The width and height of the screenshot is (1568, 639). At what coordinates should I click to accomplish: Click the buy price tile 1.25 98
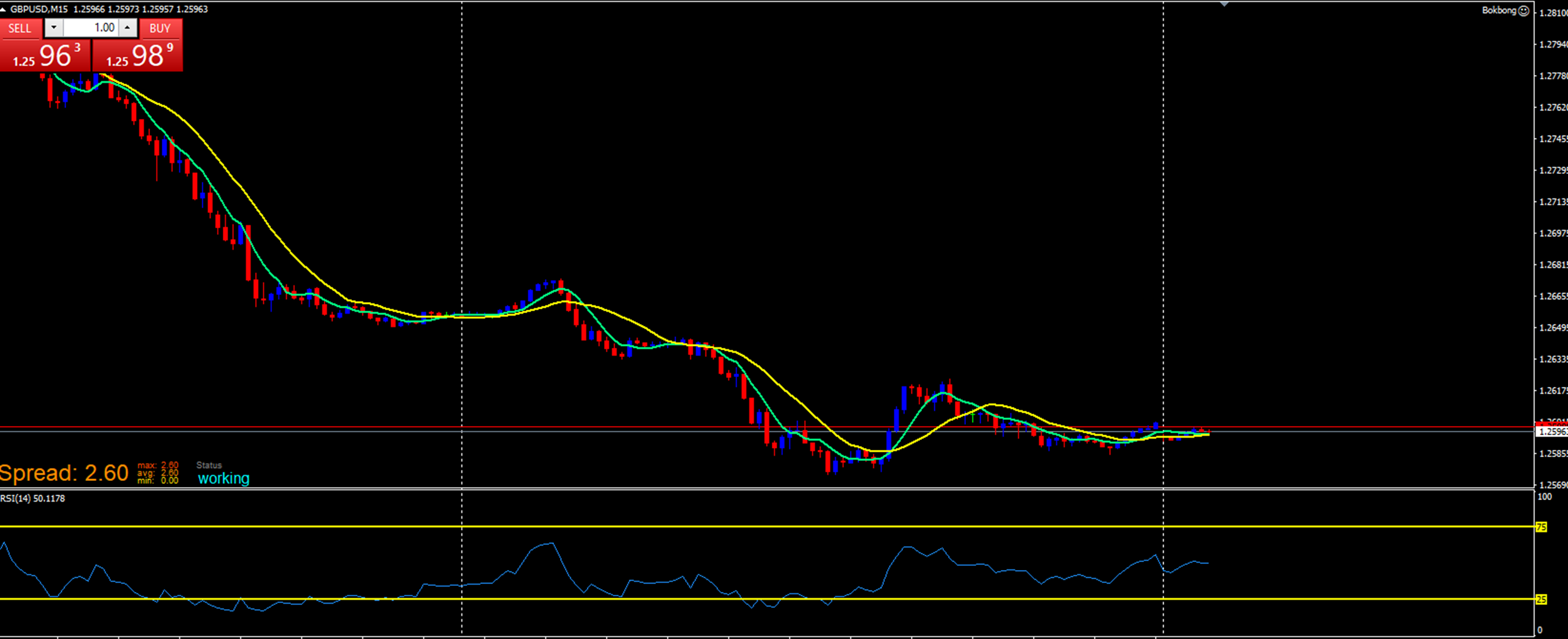click(x=138, y=56)
